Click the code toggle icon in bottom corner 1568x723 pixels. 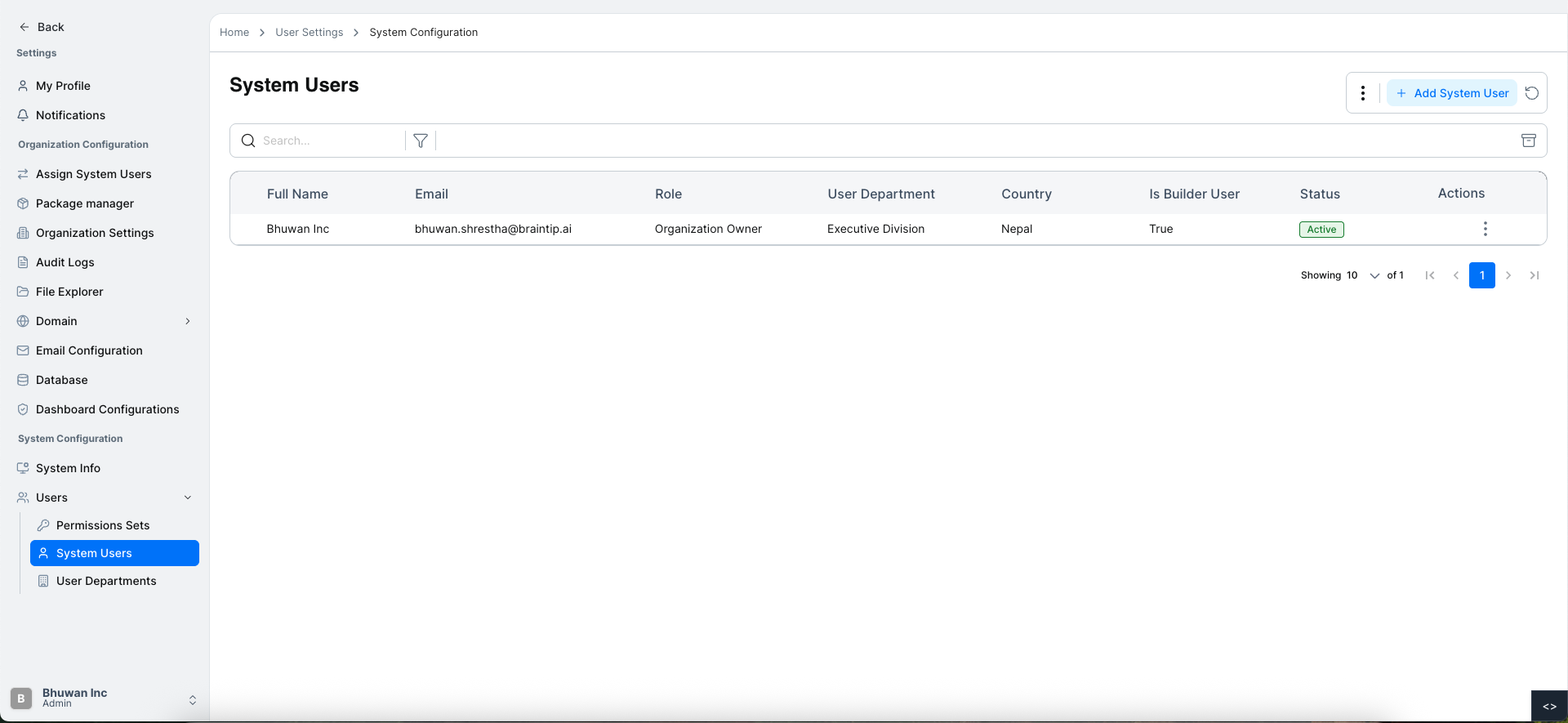pyautogui.click(x=1549, y=707)
